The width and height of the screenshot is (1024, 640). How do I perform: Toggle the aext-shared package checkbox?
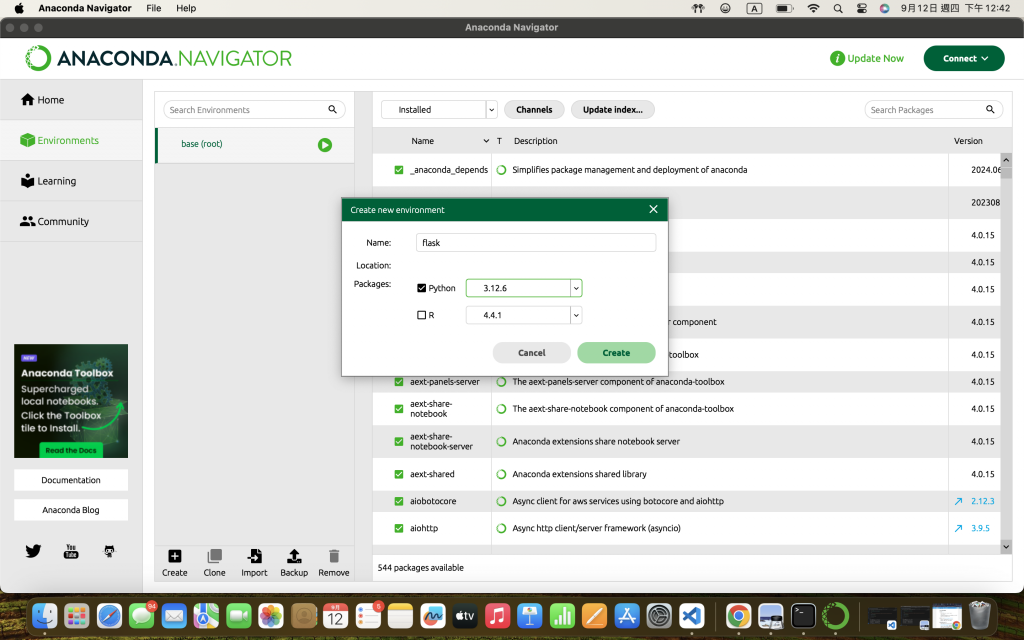click(398, 474)
